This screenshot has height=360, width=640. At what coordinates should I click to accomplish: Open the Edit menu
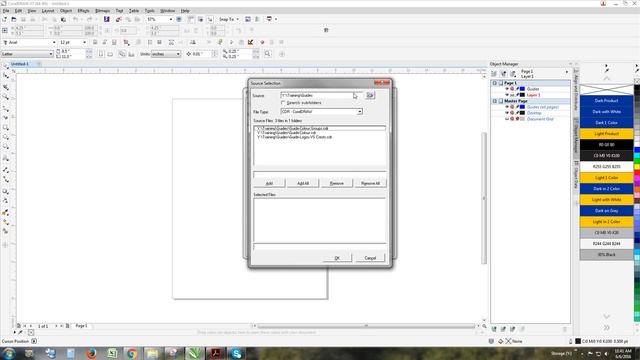pos(18,11)
